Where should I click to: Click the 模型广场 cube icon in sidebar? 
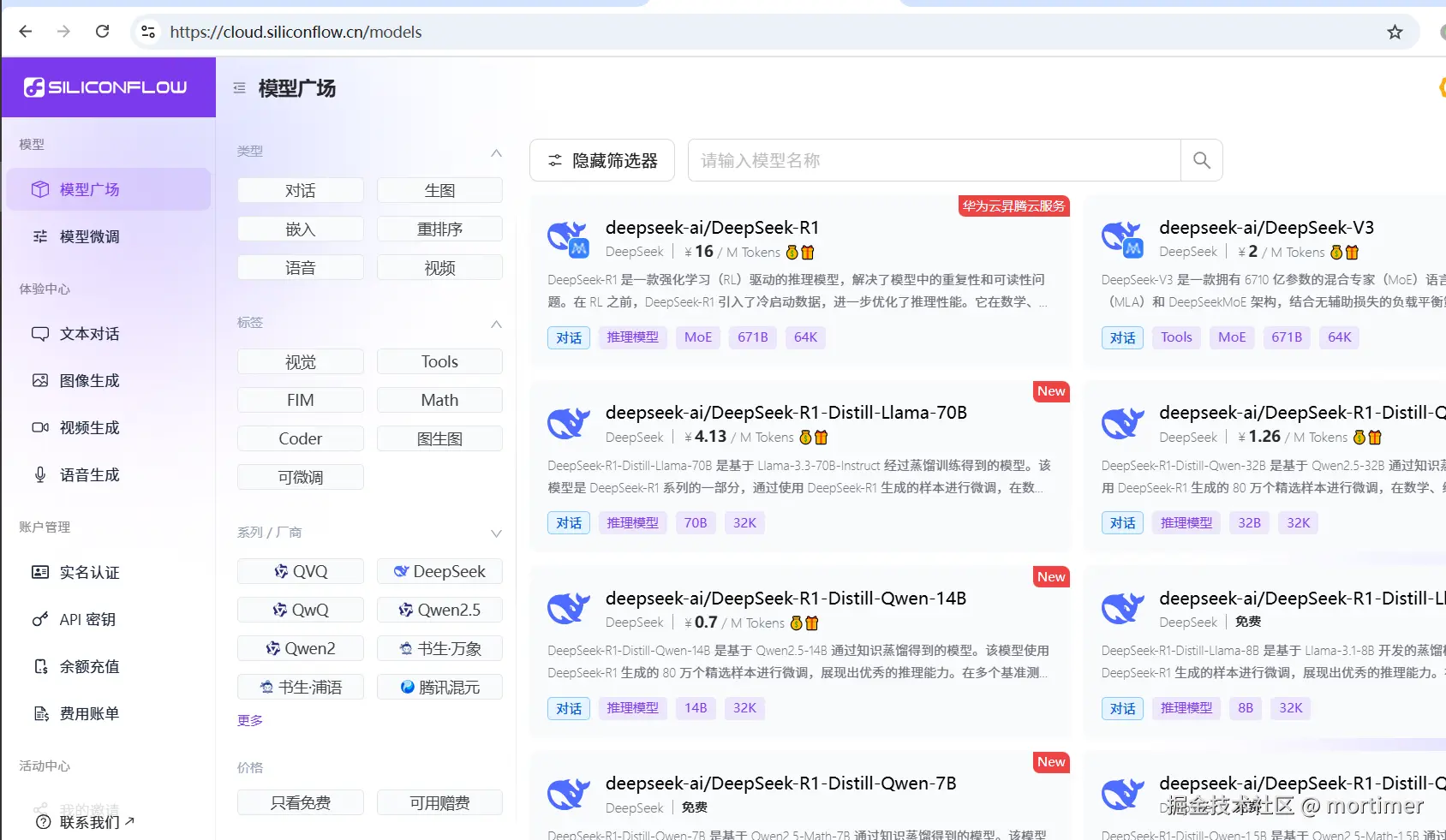(x=40, y=189)
